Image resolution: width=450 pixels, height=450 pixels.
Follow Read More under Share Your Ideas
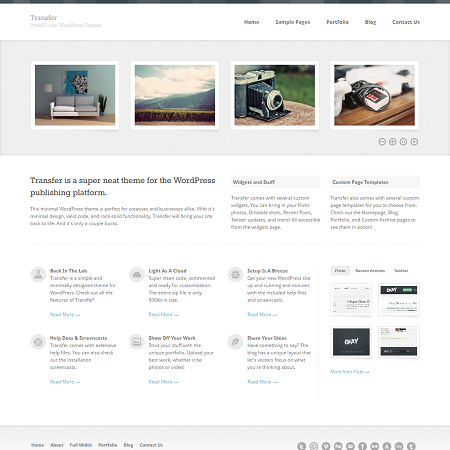click(x=262, y=382)
